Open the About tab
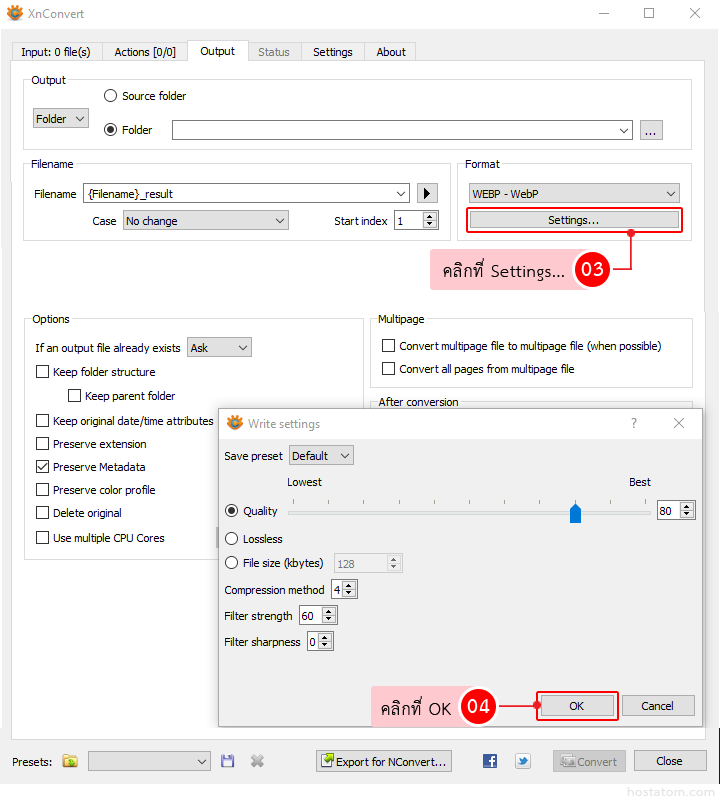 [391, 52]
